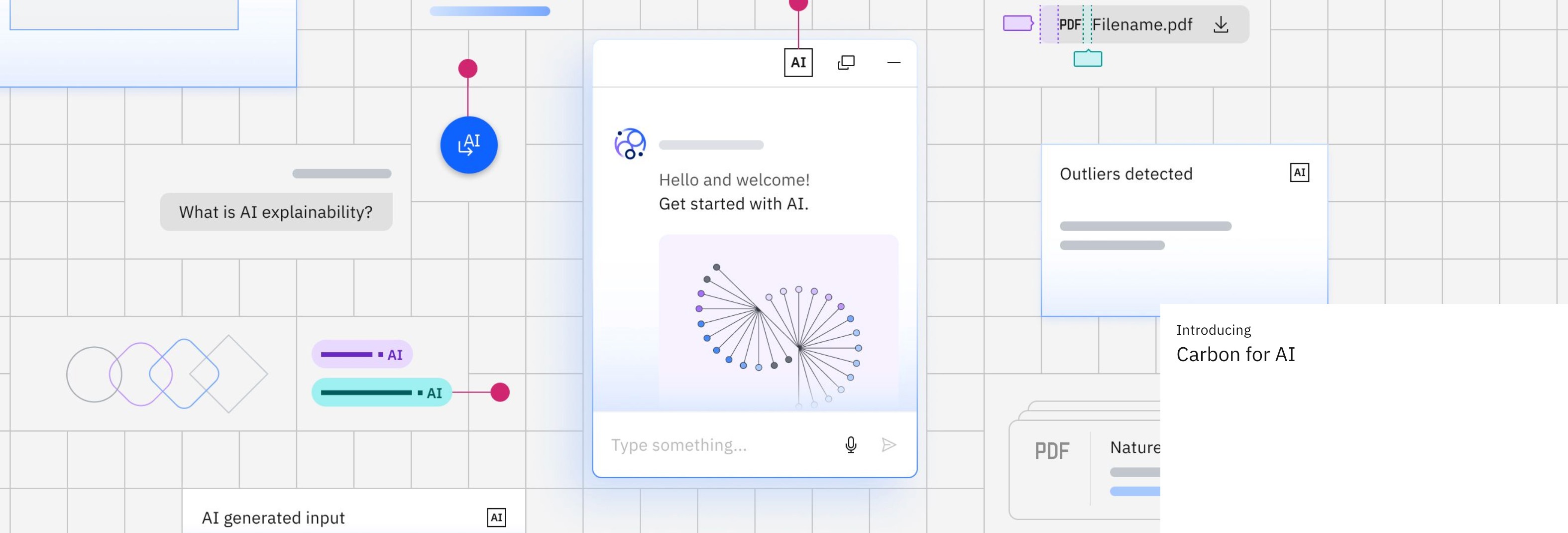Click the chatbot avatar icon
Viewport: 1568px width, 533px height.
(x=630, y=144)
